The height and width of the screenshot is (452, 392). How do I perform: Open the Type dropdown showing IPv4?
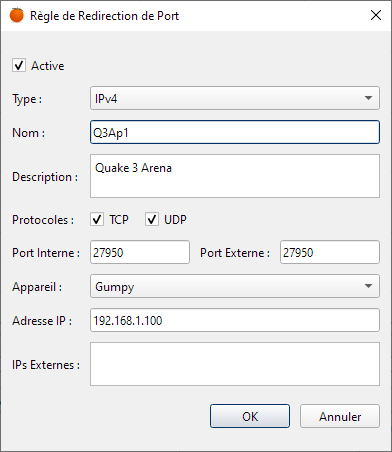pos(235,98)
